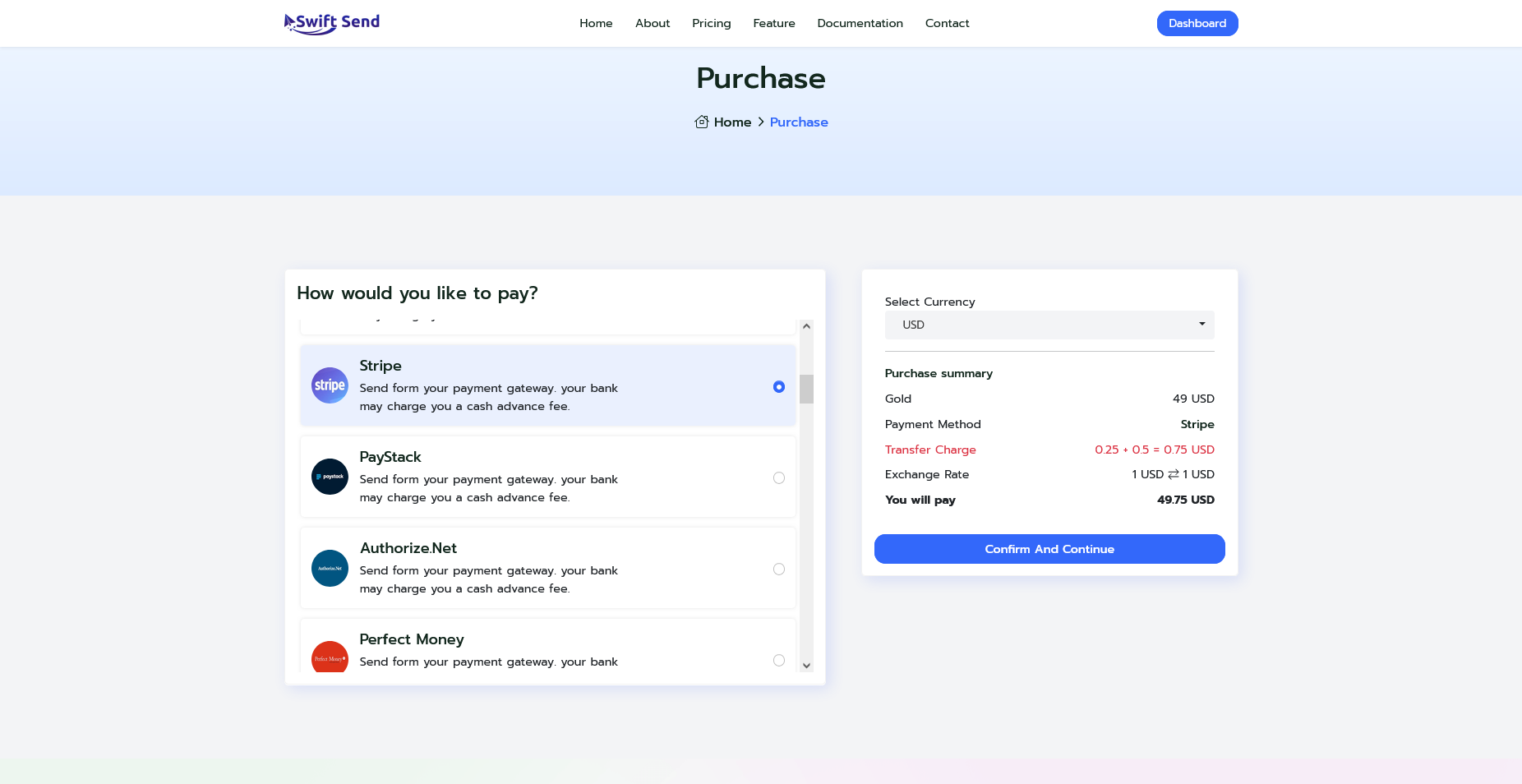
Task: Go to the Contact page
Action: click(x=948, y=23)
